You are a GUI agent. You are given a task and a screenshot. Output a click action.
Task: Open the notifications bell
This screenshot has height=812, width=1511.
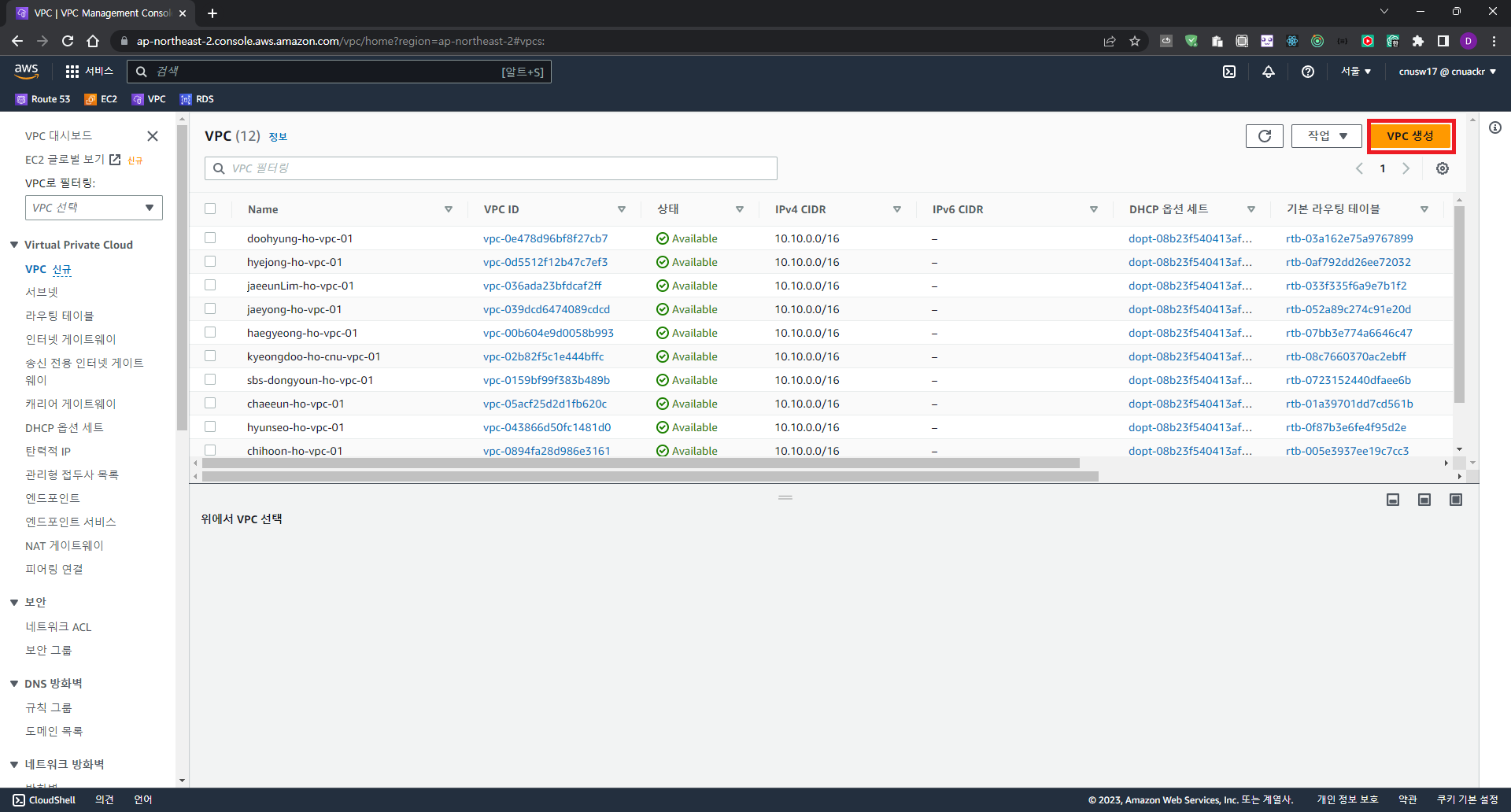[x=1269, y=72]
